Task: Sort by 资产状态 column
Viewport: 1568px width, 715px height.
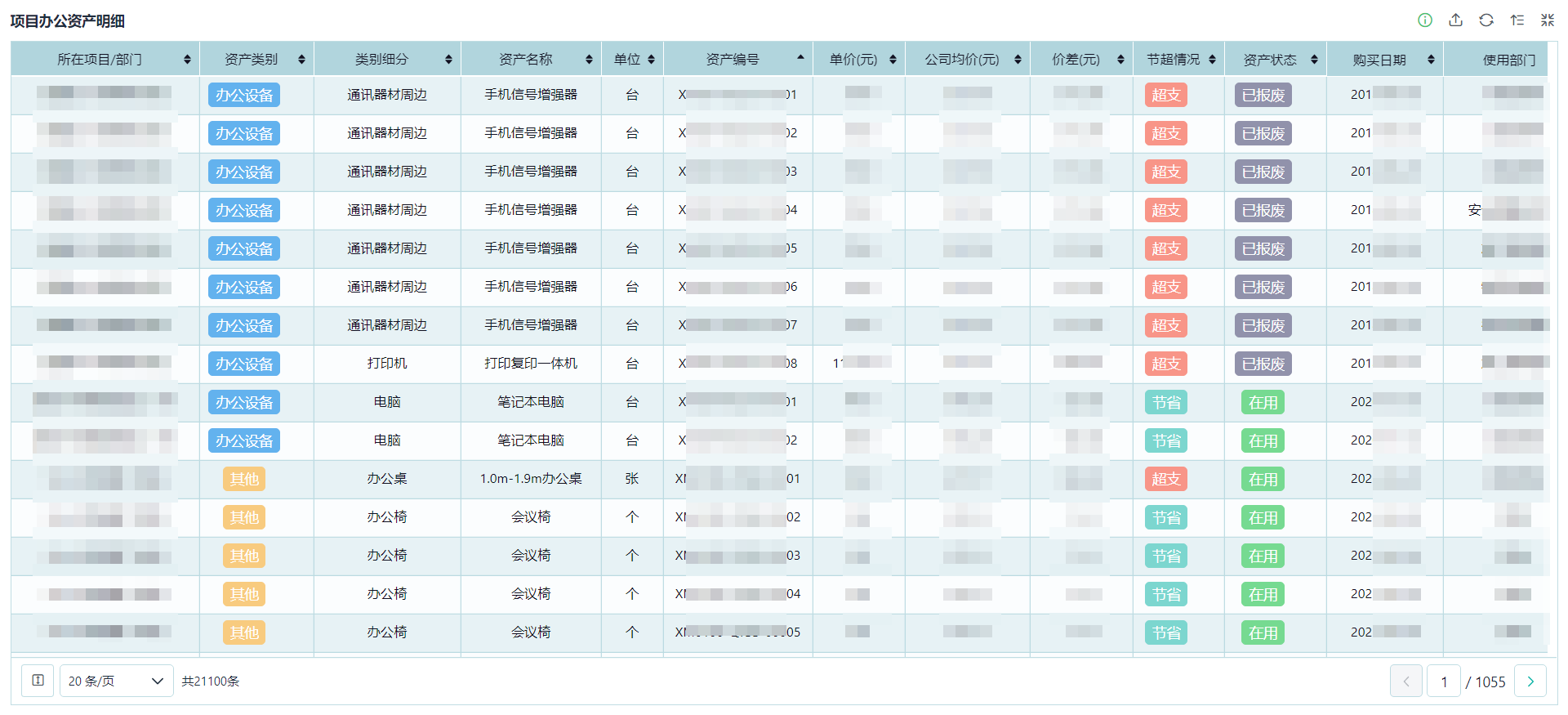Action: [1269, 60]
